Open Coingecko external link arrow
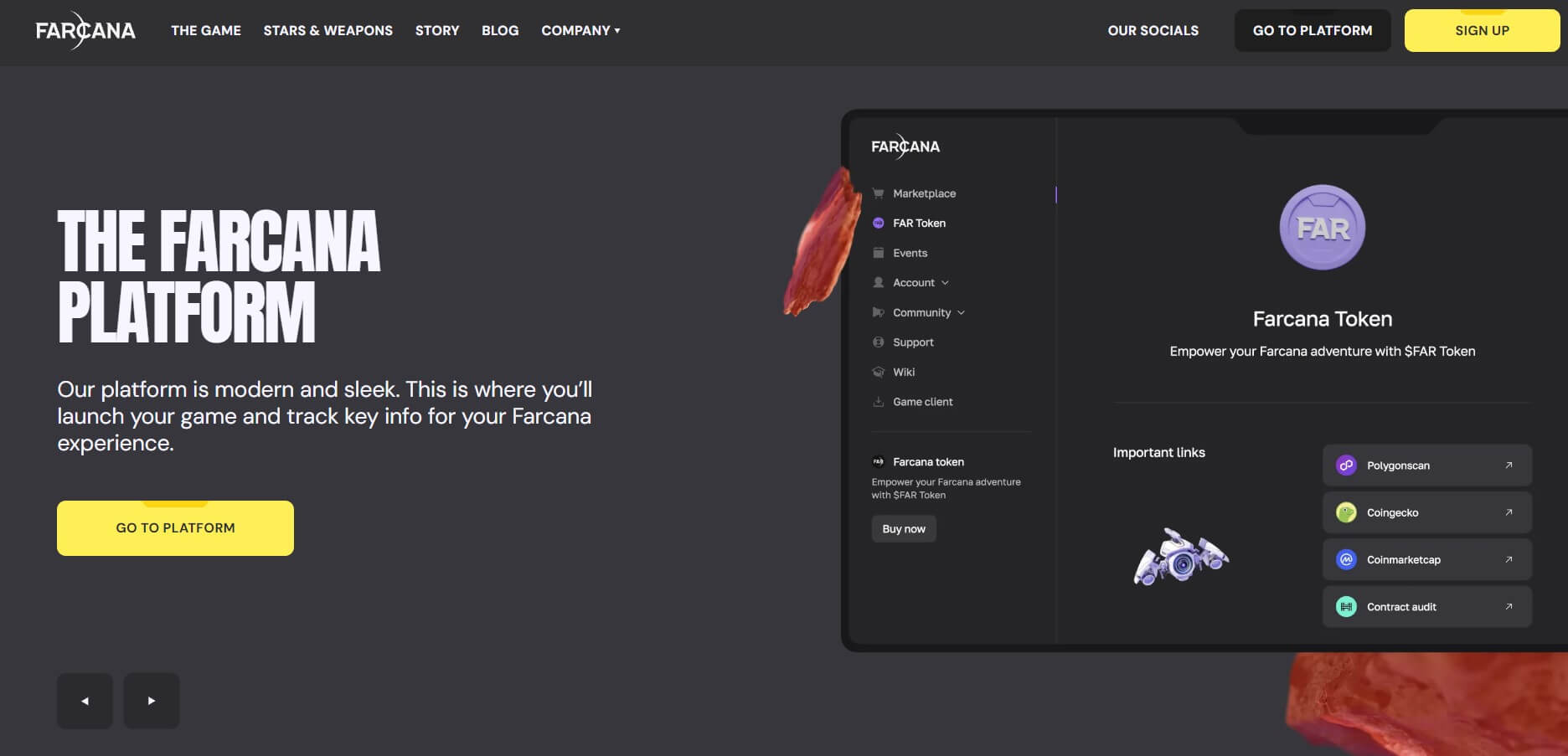This screenshot has height=756, width=1568. coord(1509,512)
